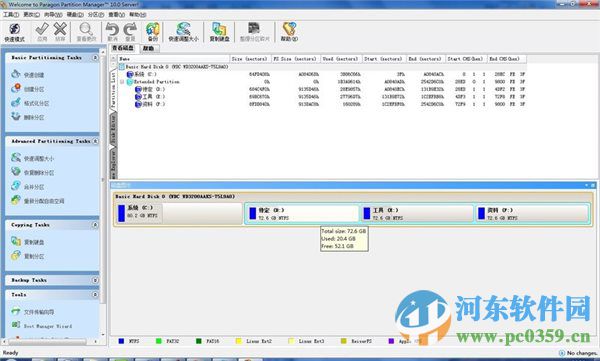Viewport: 600px width, 361px height.
Task: Start 复制硬盘 task under Copying Tasks
Action: (x=28, y=242)
